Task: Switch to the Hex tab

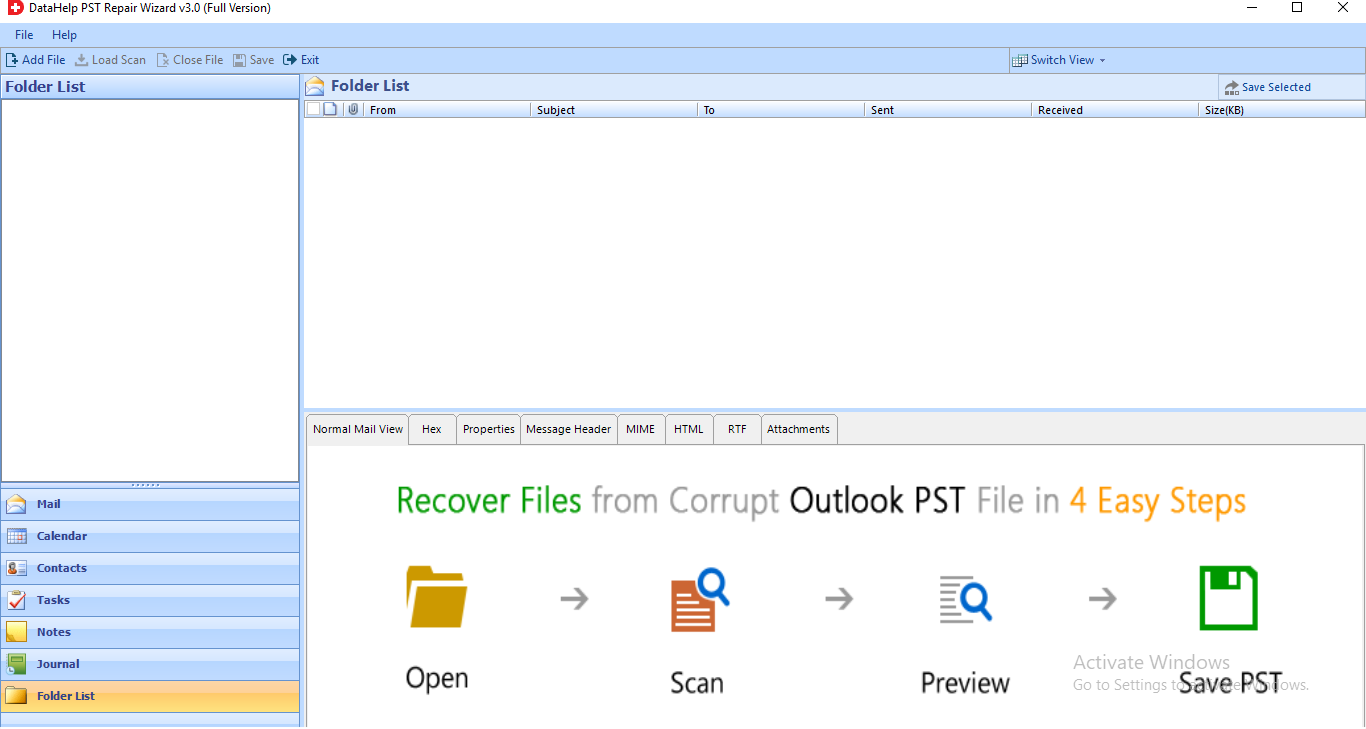Action: [432, 429]
